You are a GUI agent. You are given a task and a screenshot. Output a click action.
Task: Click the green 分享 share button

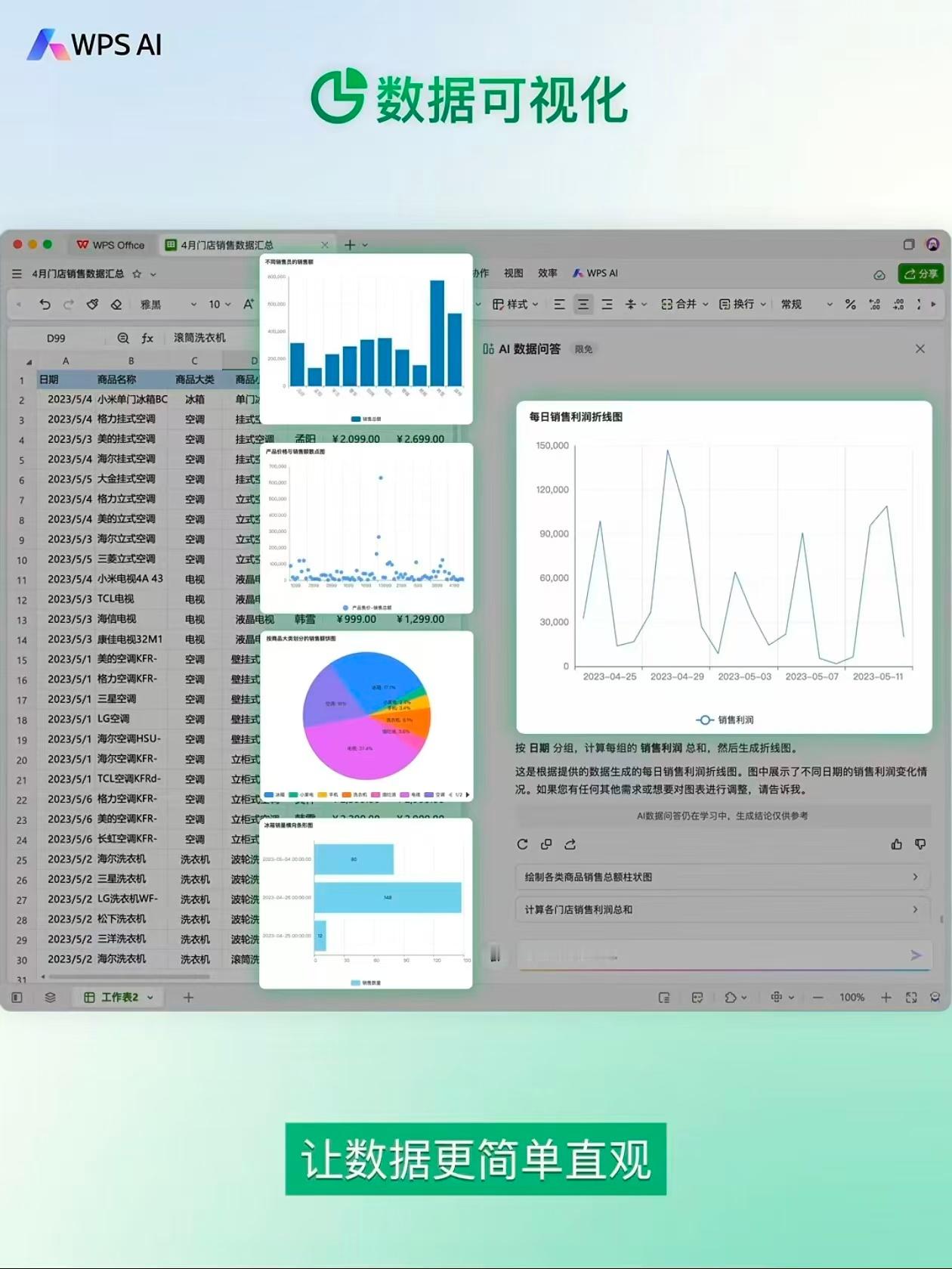(x=920, y=274)
